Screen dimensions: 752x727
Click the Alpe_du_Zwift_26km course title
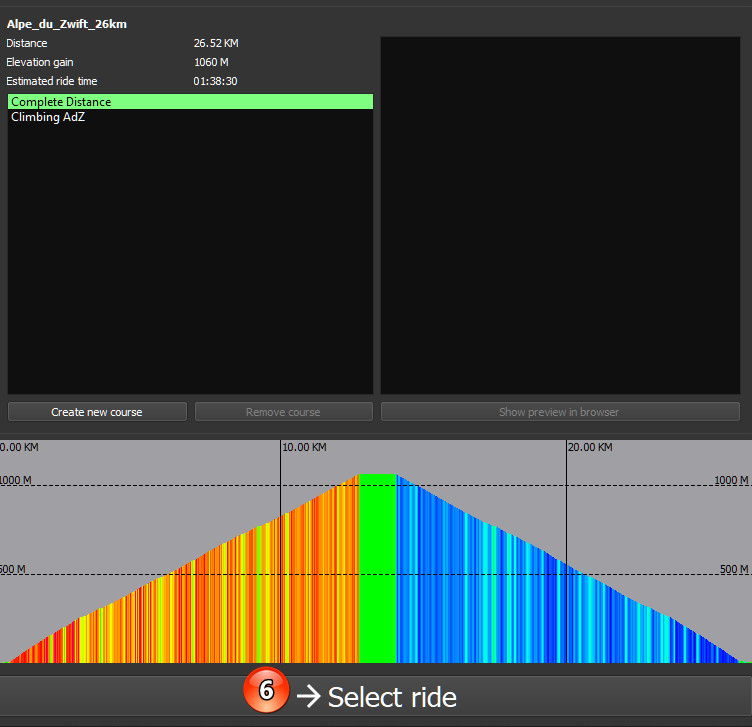(67, 24)
